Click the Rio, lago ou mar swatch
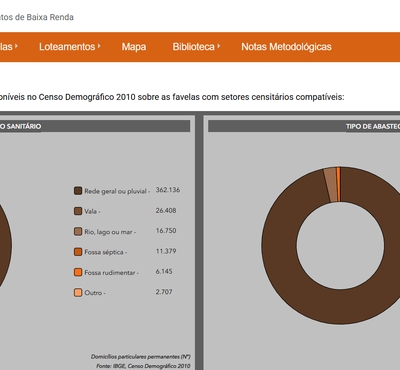 pos(78,232)
